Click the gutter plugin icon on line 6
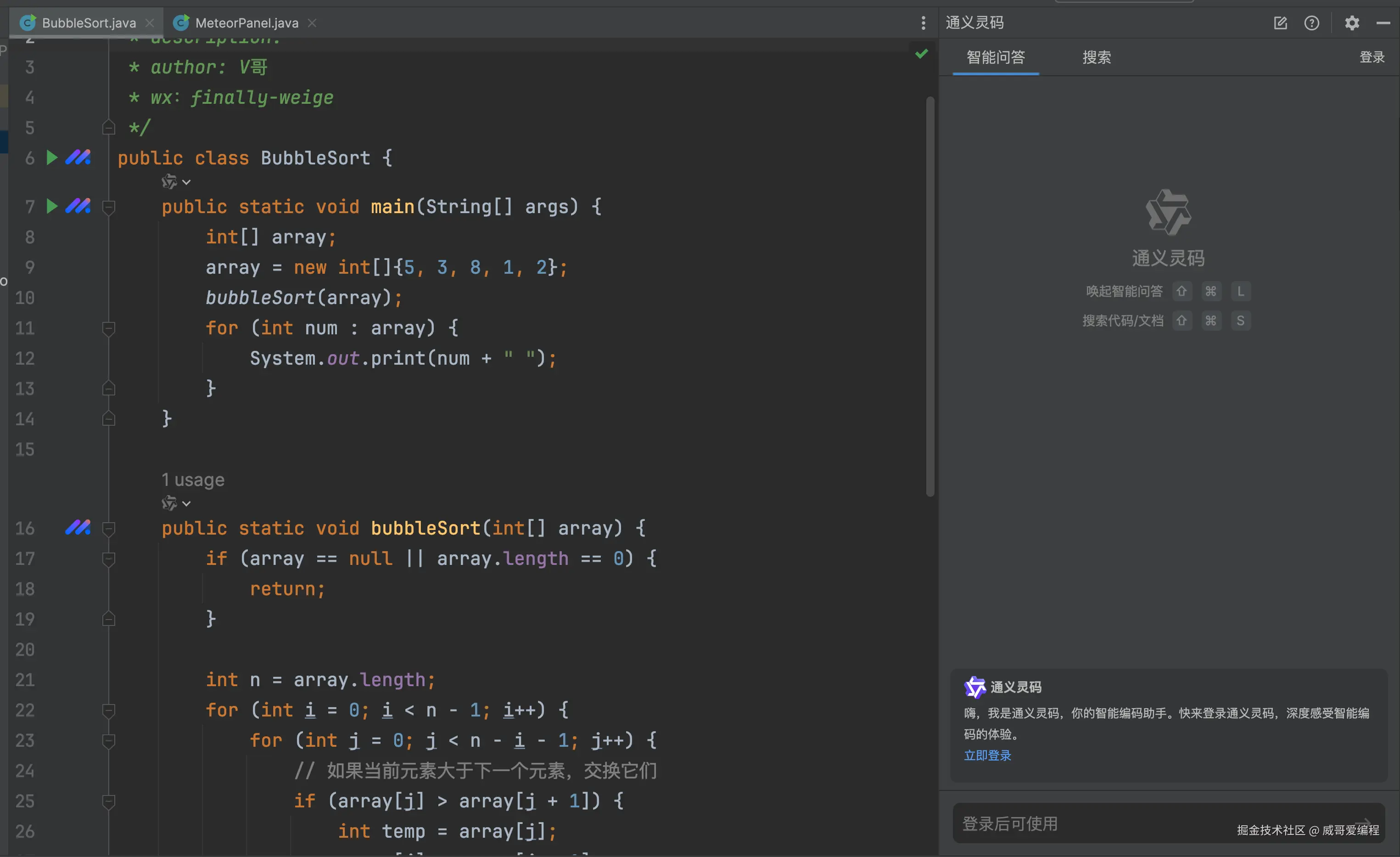 78,158
